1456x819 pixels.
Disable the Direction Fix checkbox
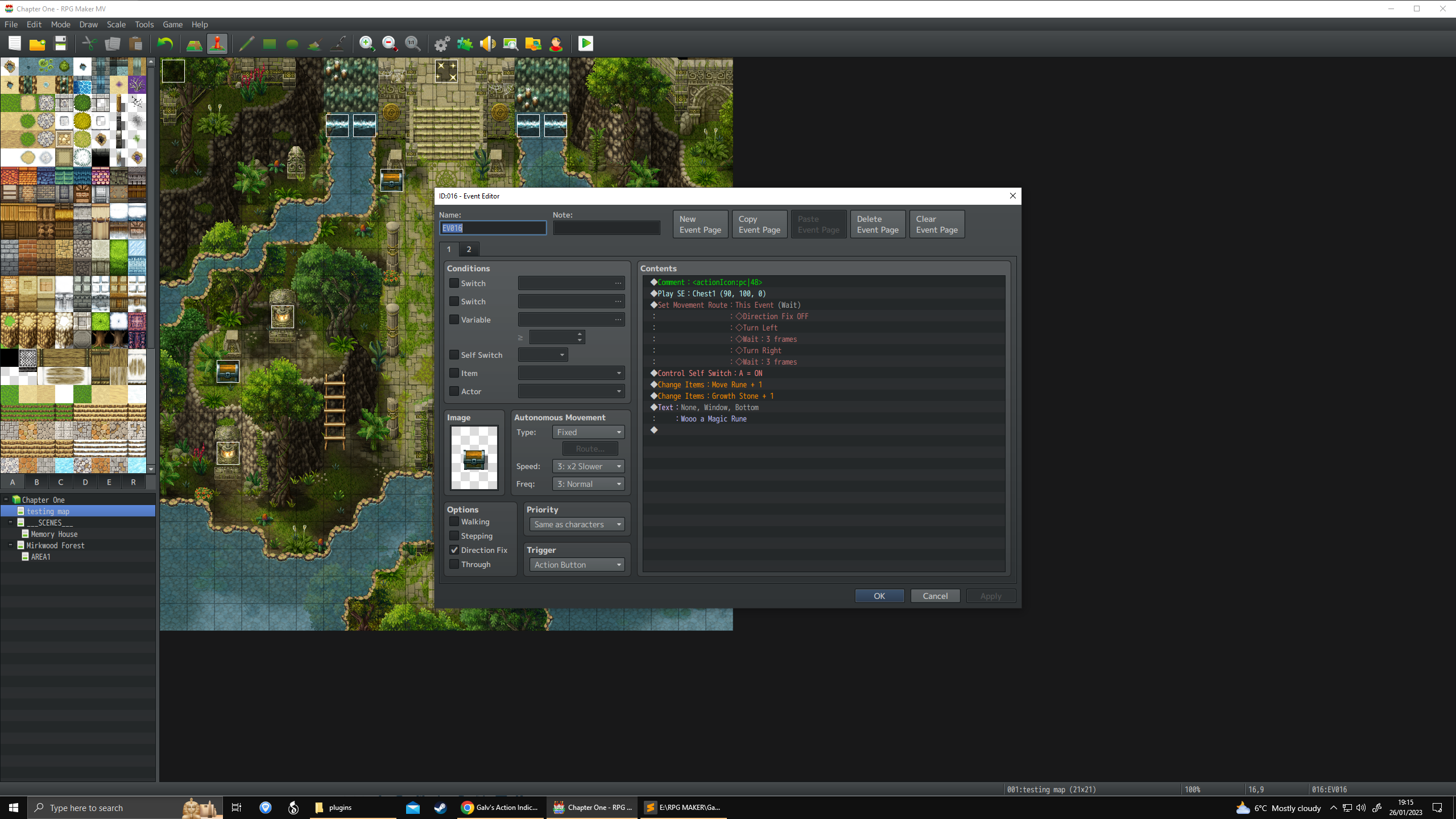pyautogui.click(x=454, y=550)
